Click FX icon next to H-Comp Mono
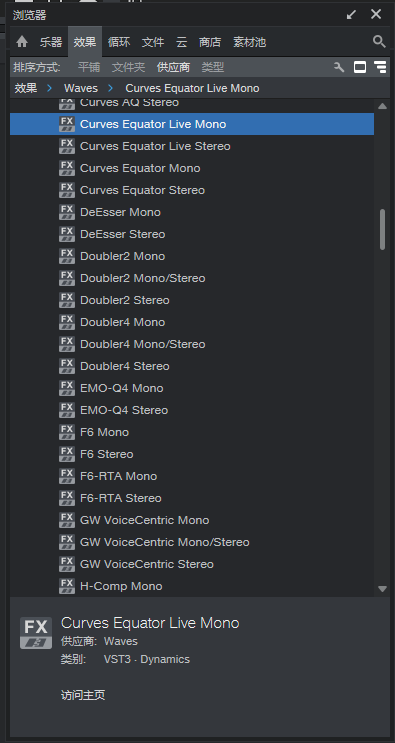The width and height of the screenshot is (395, 743). 67,586
